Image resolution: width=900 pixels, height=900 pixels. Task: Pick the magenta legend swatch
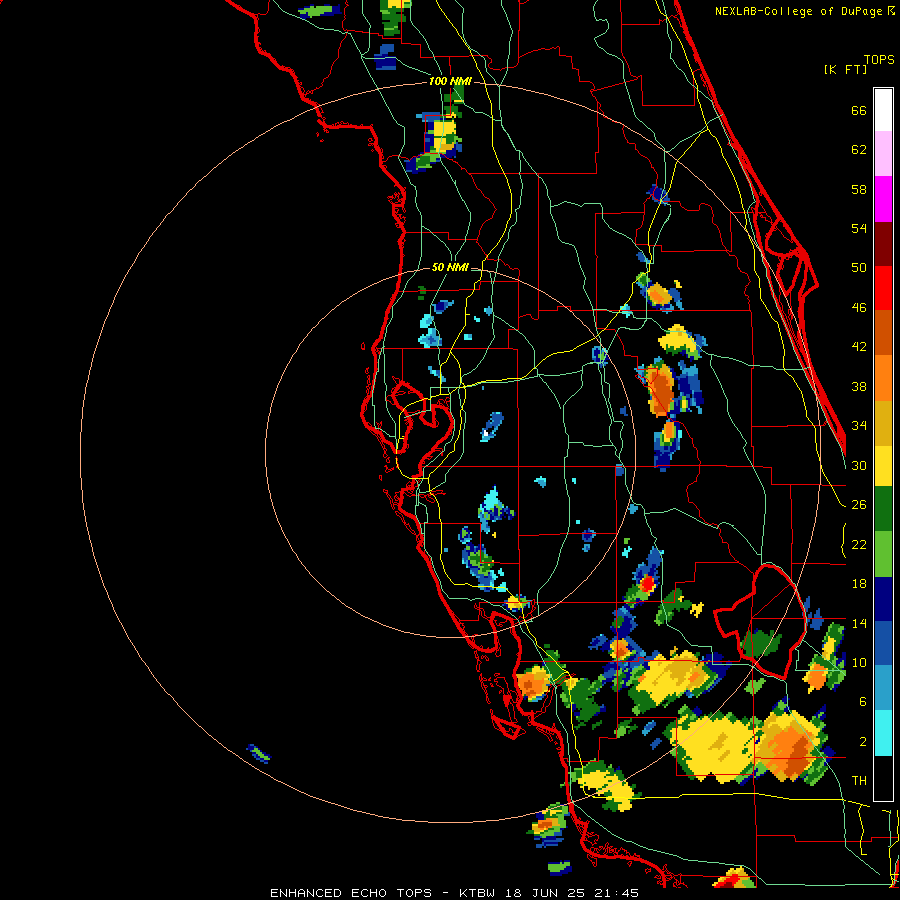(x=883, y=199)
